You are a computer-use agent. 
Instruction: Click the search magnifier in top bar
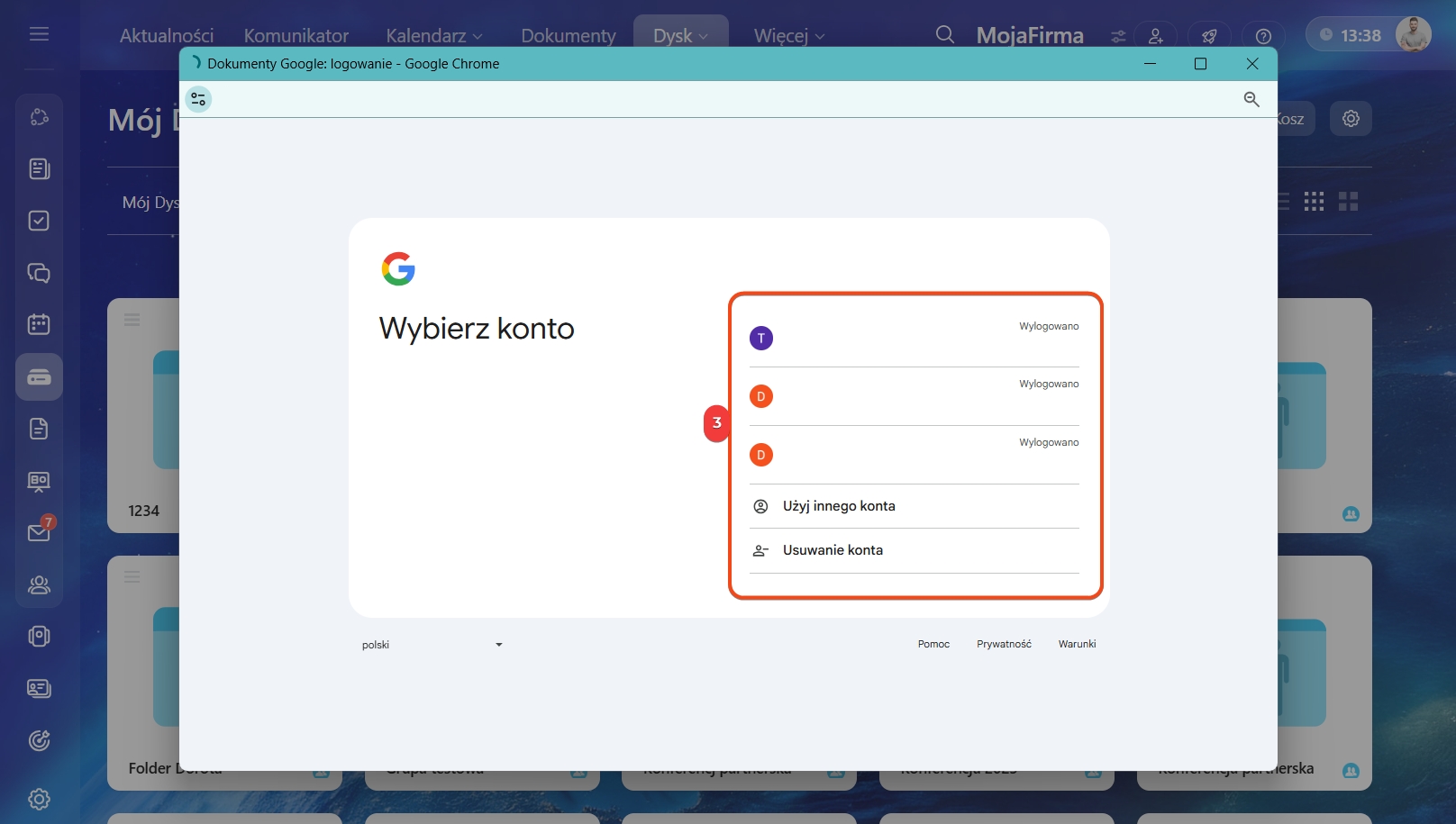click(944, 35)
